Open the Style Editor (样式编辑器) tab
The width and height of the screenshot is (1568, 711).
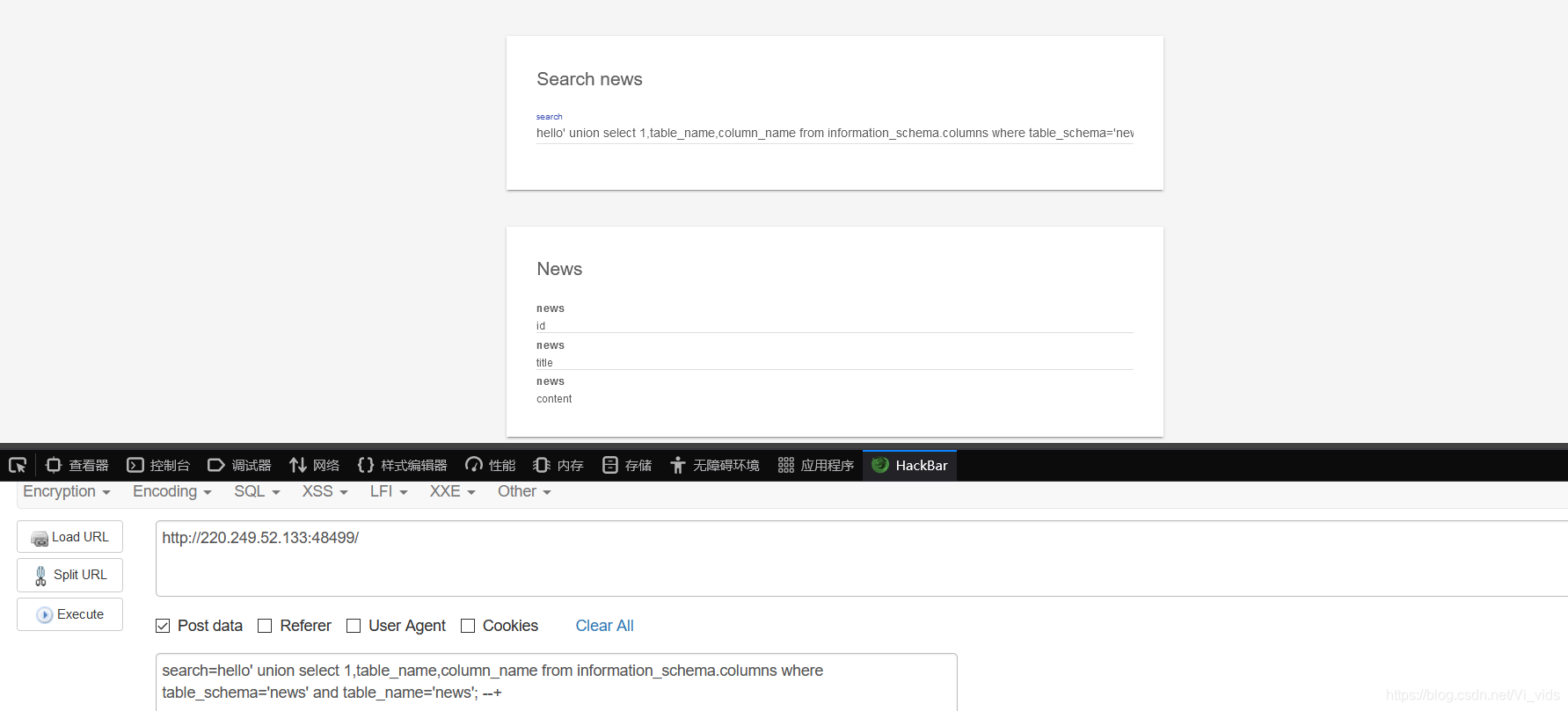(402, 465)
